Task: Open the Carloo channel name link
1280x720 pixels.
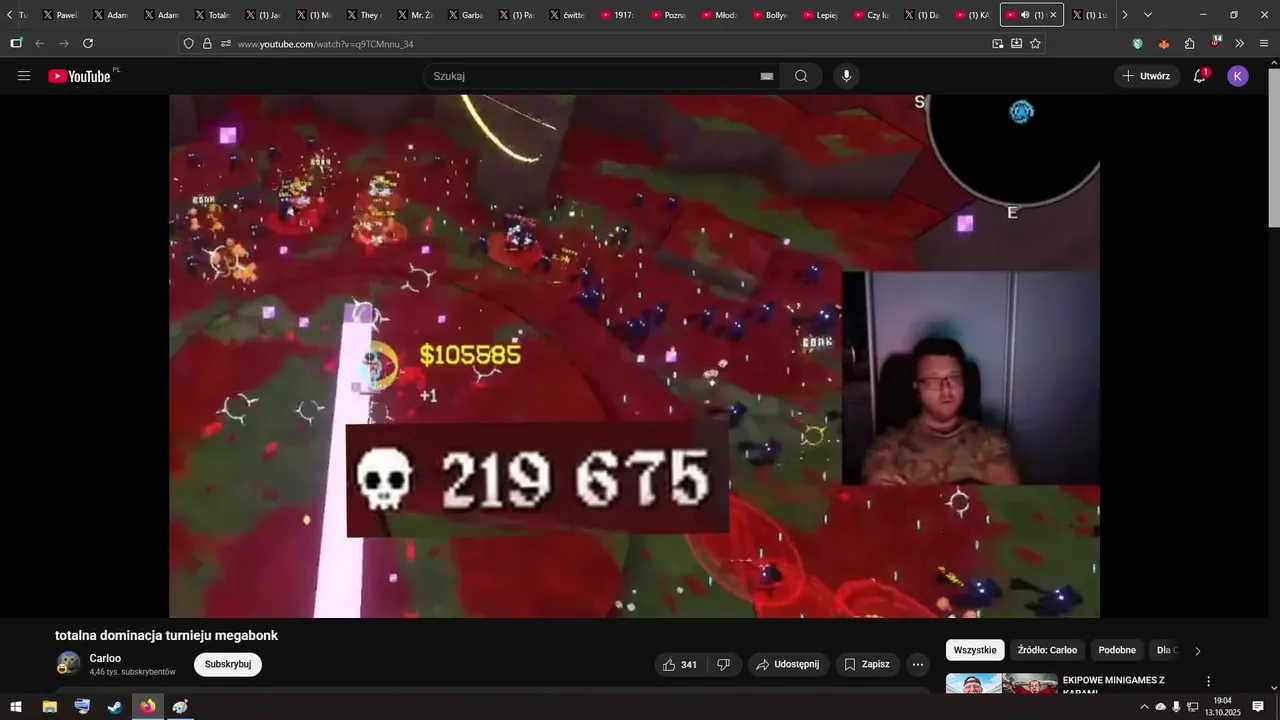Action: [x=105, y=658]
